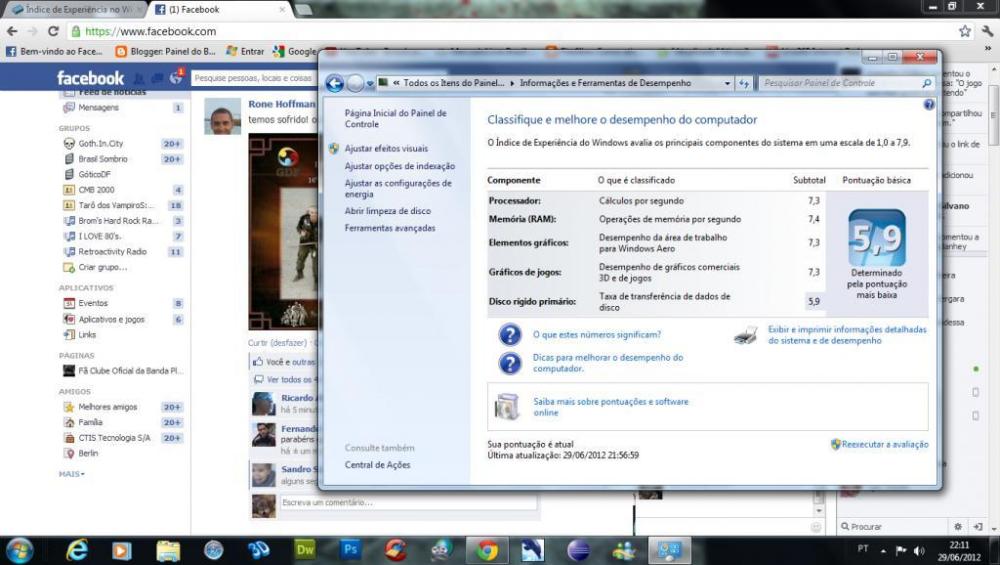Click the Control Panel back arrow button
The height and width of the screenshot is (565, 1000).
point(335,84)
